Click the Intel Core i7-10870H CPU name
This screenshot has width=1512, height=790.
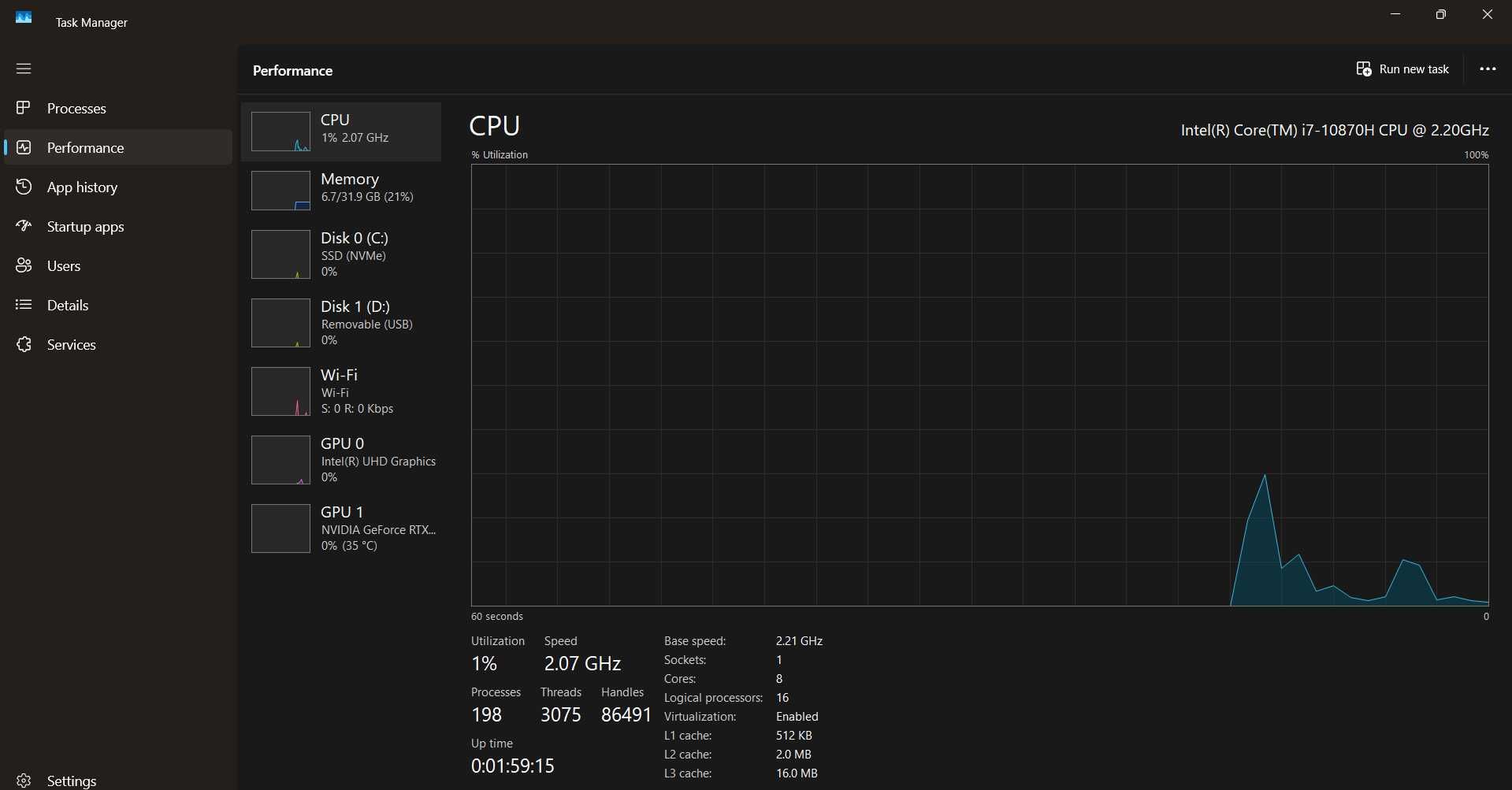pos(1335,130)
